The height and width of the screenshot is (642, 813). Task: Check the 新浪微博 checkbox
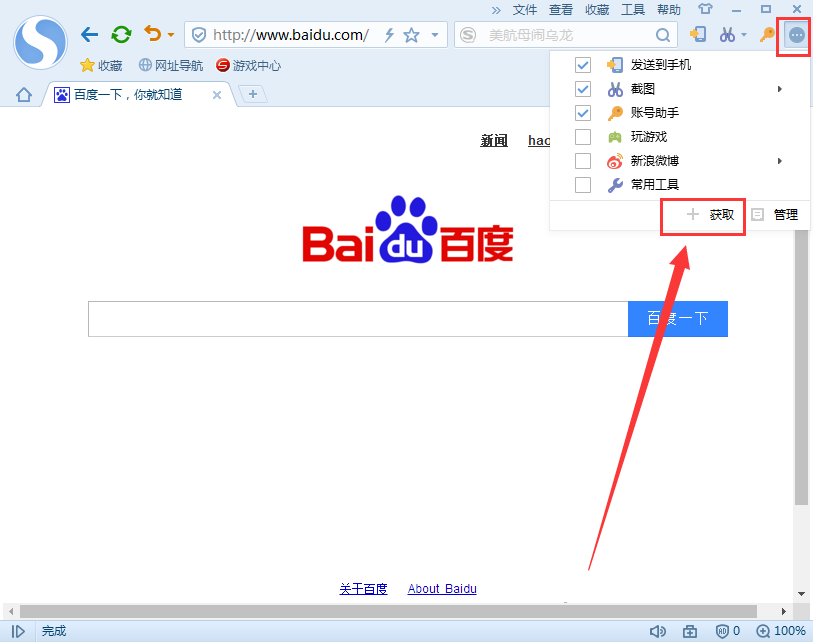click(583, 161)
